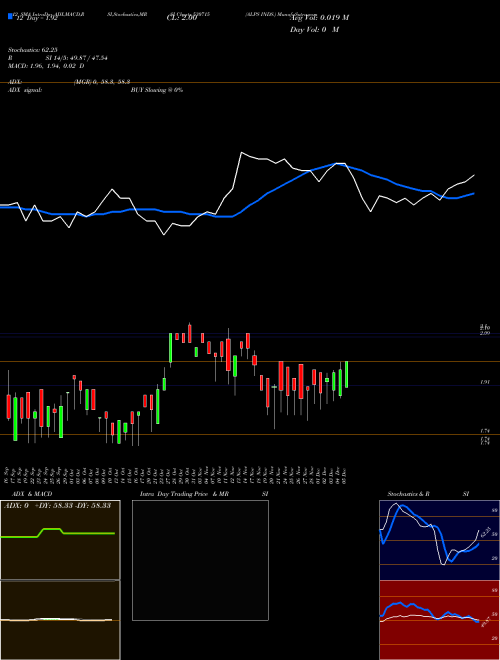Click the empty intraday trading price chart box
Image resolution: width=500 pixels, height=660 pixels.
[200, 560]
